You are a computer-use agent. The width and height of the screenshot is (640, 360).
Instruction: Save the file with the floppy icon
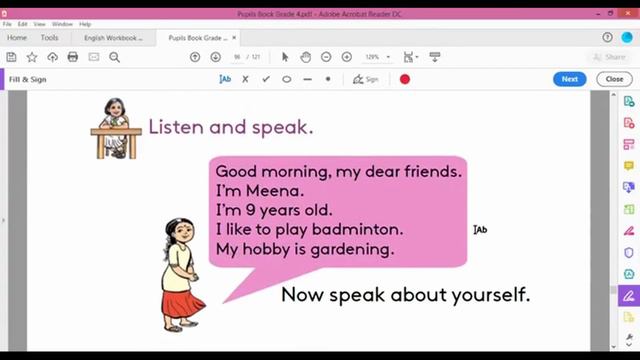11,57
